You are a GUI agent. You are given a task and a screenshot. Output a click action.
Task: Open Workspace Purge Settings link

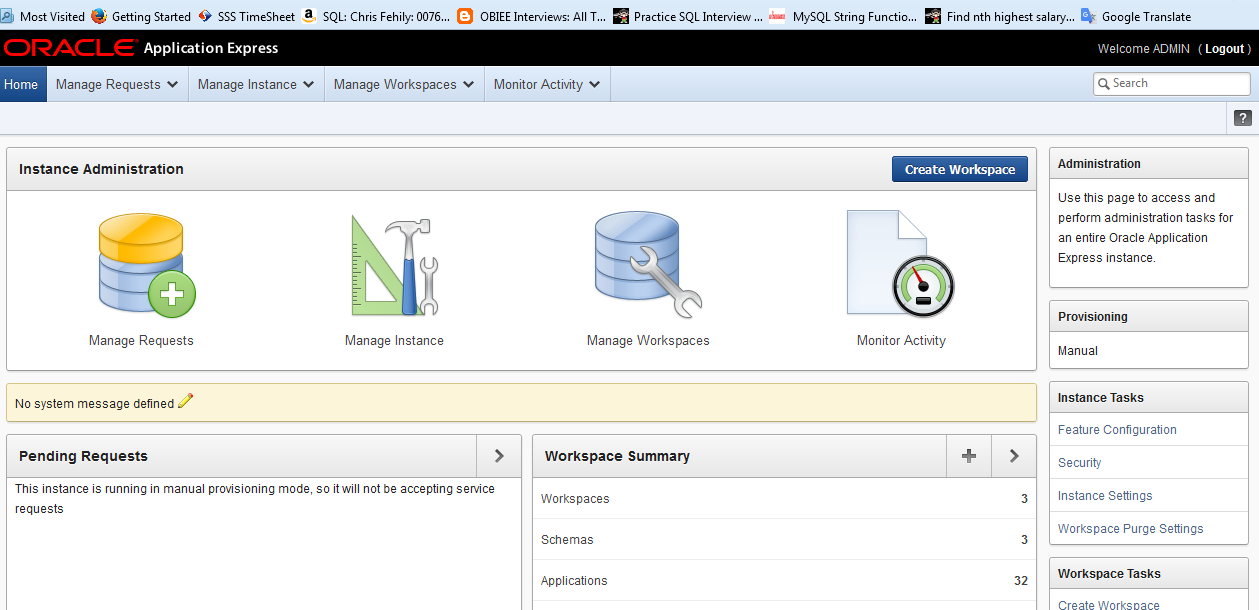pyautogui.click(x=1131, y=529)
